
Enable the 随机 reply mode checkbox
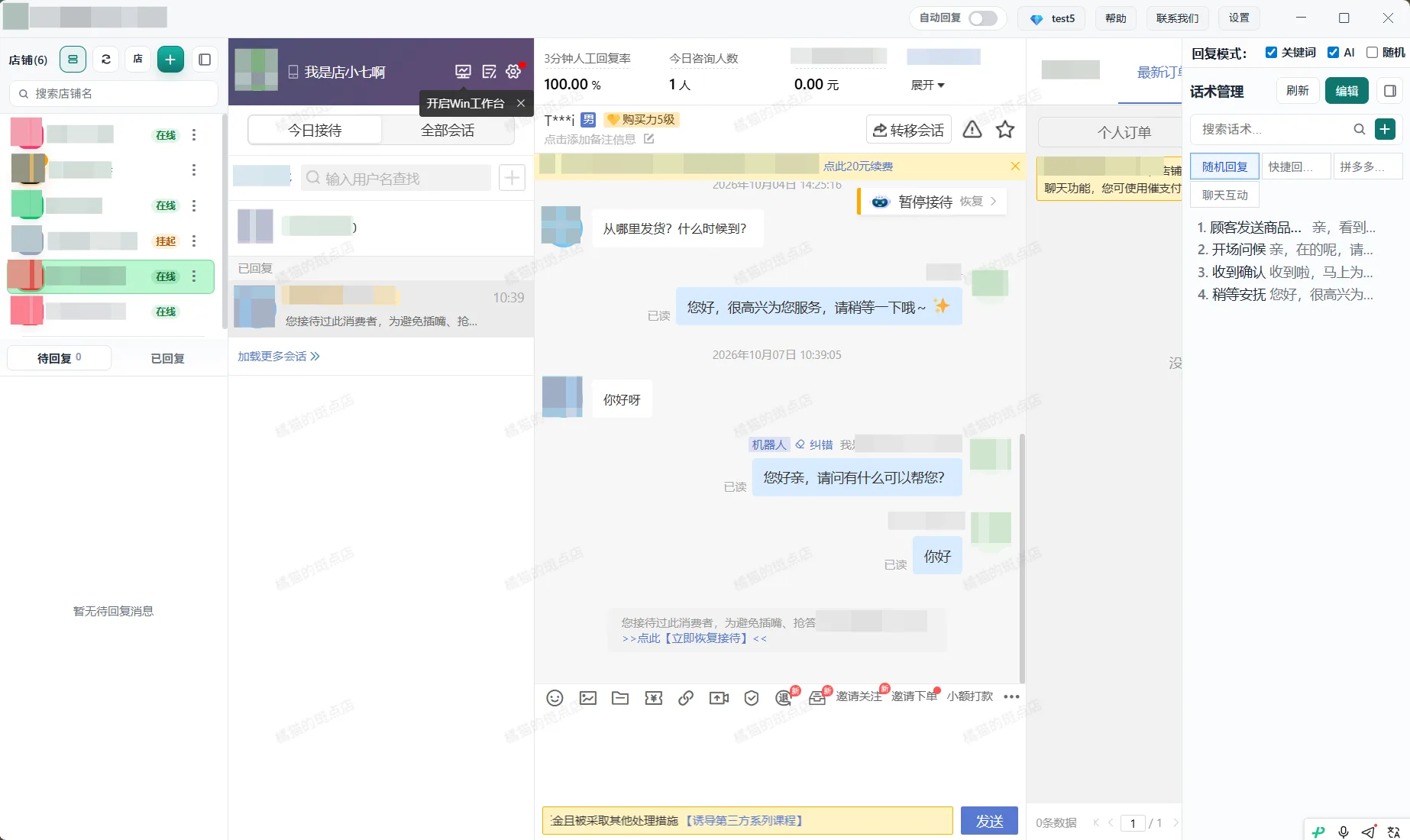1372,53
